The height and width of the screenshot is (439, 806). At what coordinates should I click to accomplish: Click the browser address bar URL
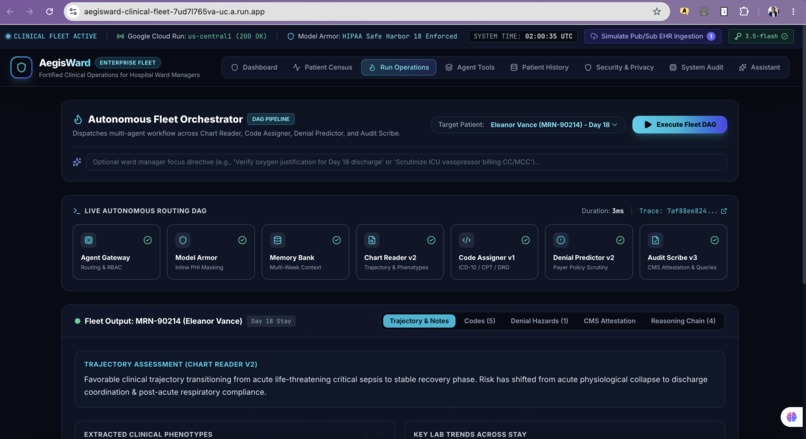tap(174, 11)
